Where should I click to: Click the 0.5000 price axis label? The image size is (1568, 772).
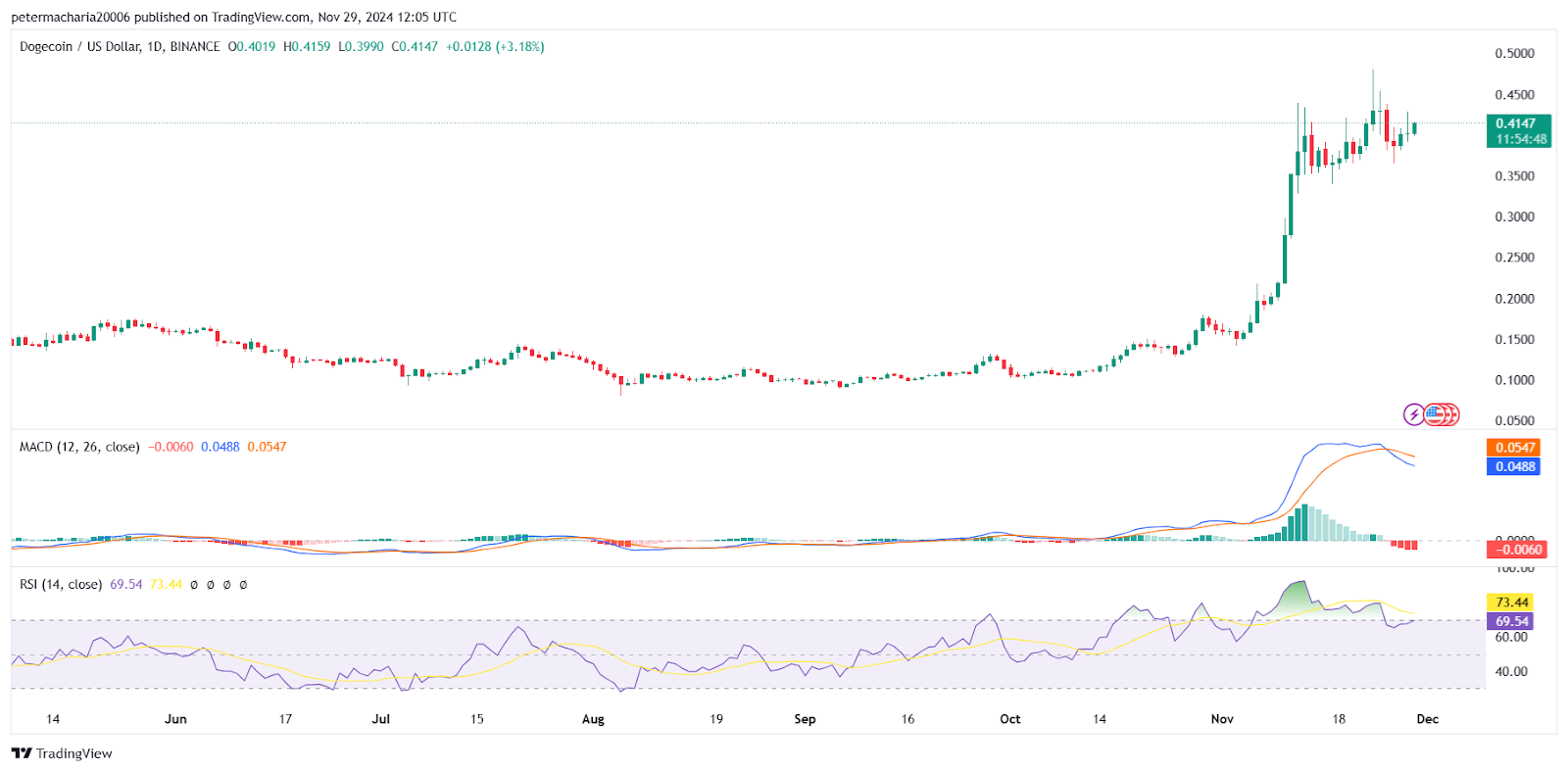1514,54
